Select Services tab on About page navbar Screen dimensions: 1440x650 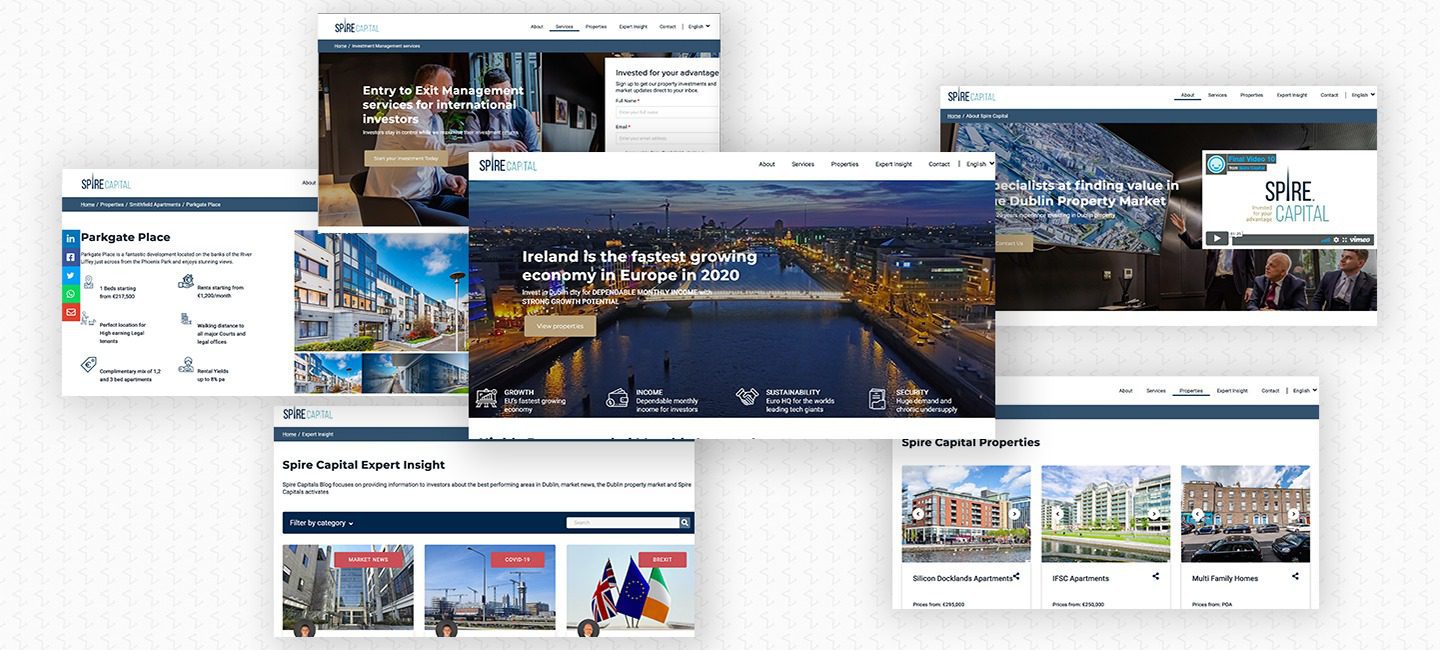[1217, 95]
